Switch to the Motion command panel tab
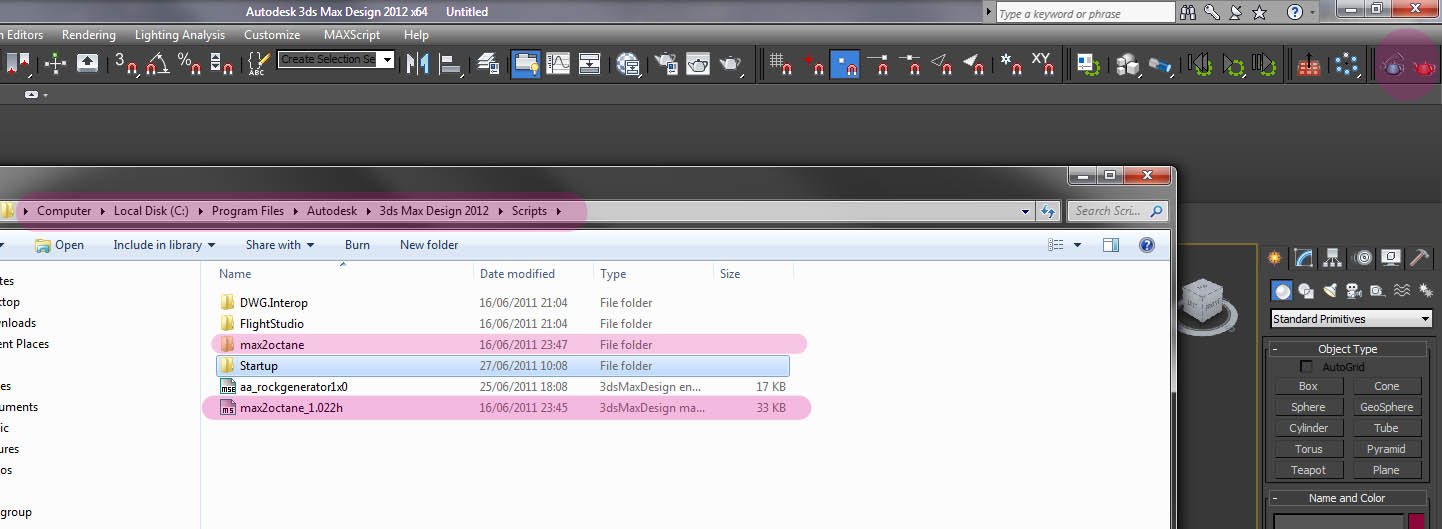 [1362, 258]
